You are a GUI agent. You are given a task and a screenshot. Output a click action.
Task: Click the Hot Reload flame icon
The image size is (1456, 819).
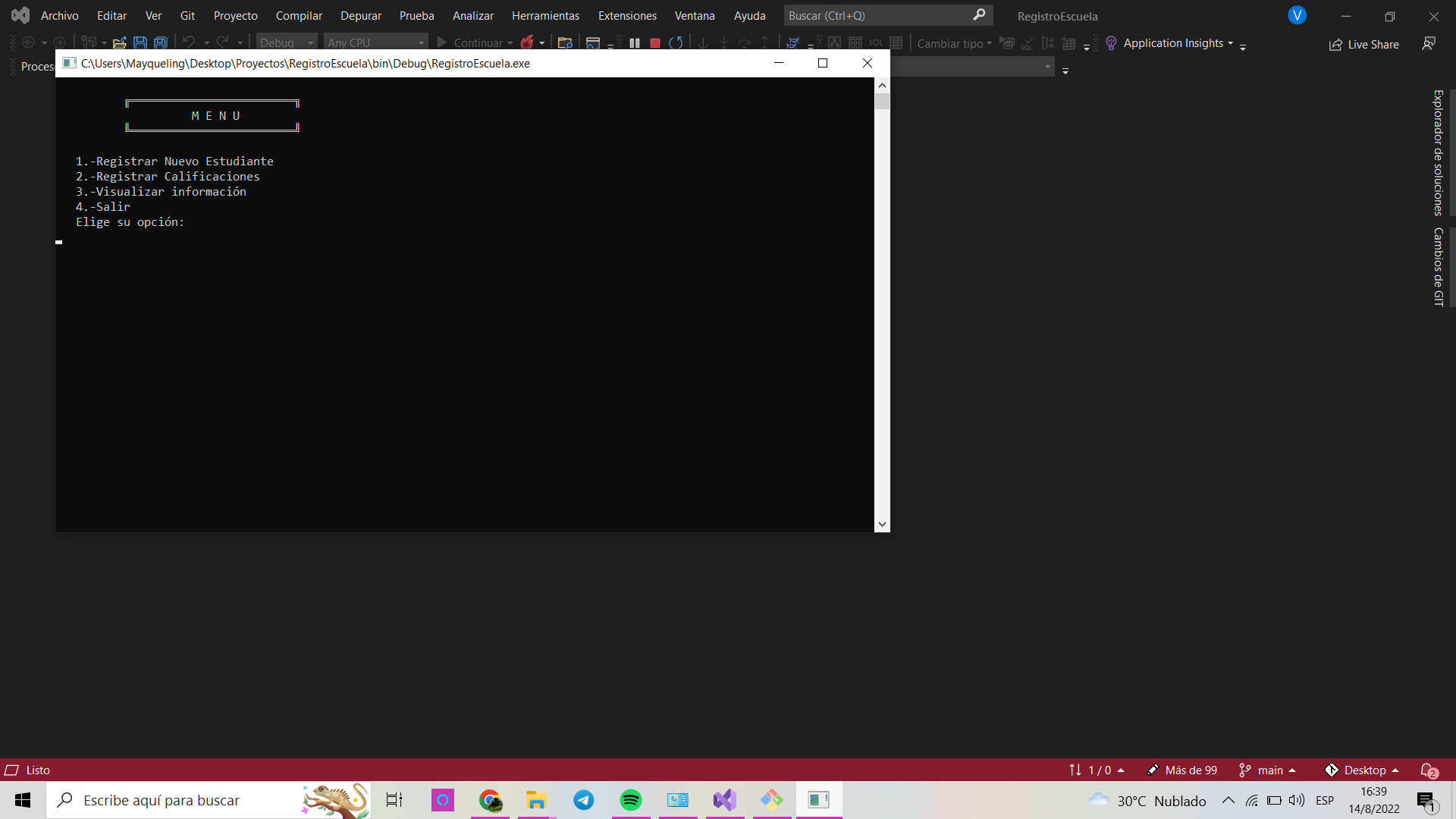pos(527,43)
